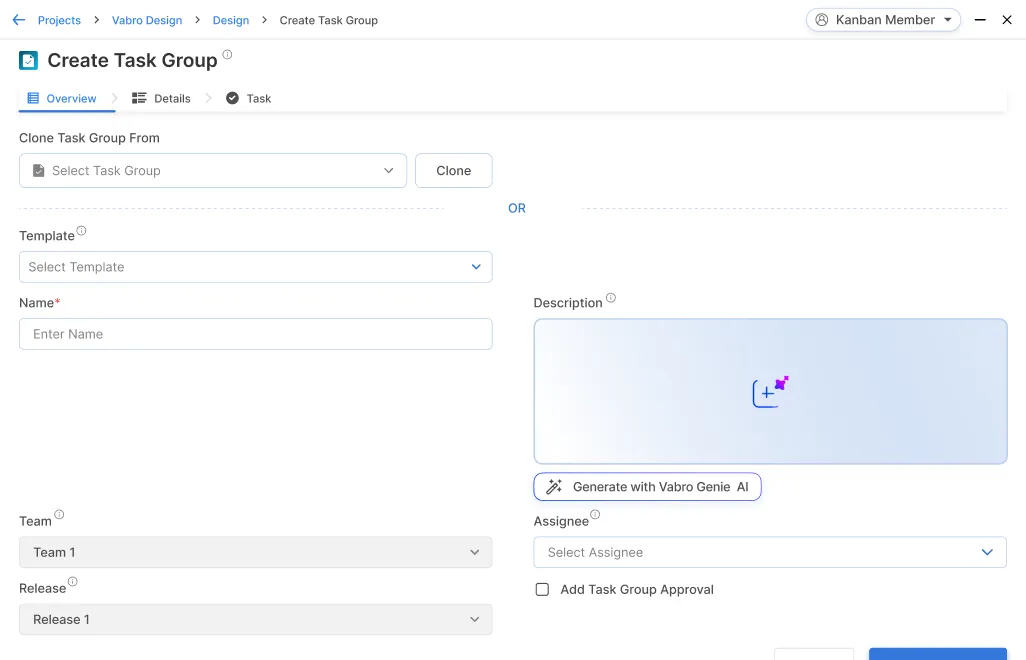
Task: Expand the Team 1 dropdown
Action: click(x=255, y=551)
